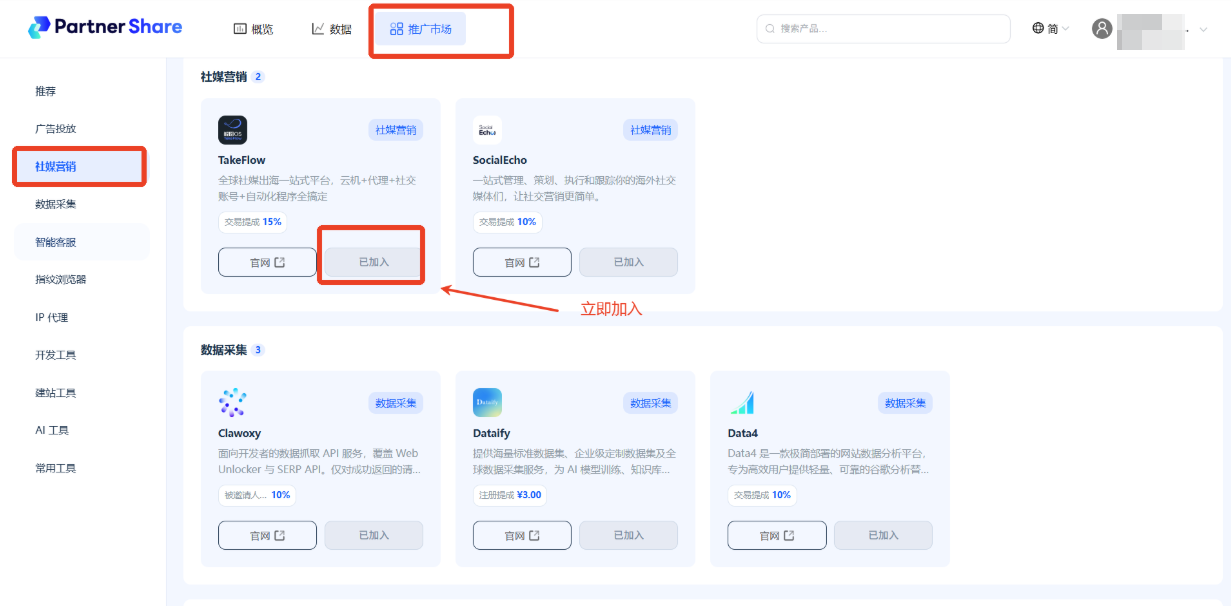Screen dimensions: 1231x606
Task: Click the TakeFlow product logo
Action: coord(232,130)
